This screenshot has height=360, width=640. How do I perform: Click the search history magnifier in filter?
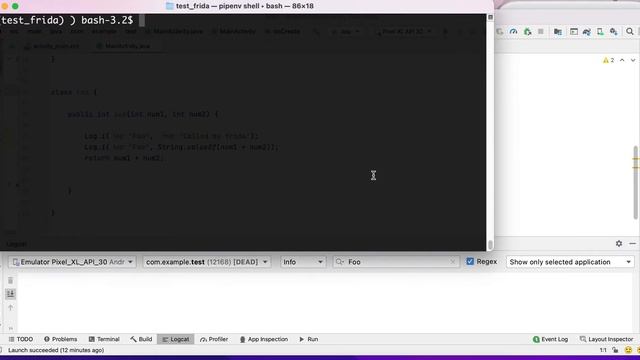pos(340,262)
